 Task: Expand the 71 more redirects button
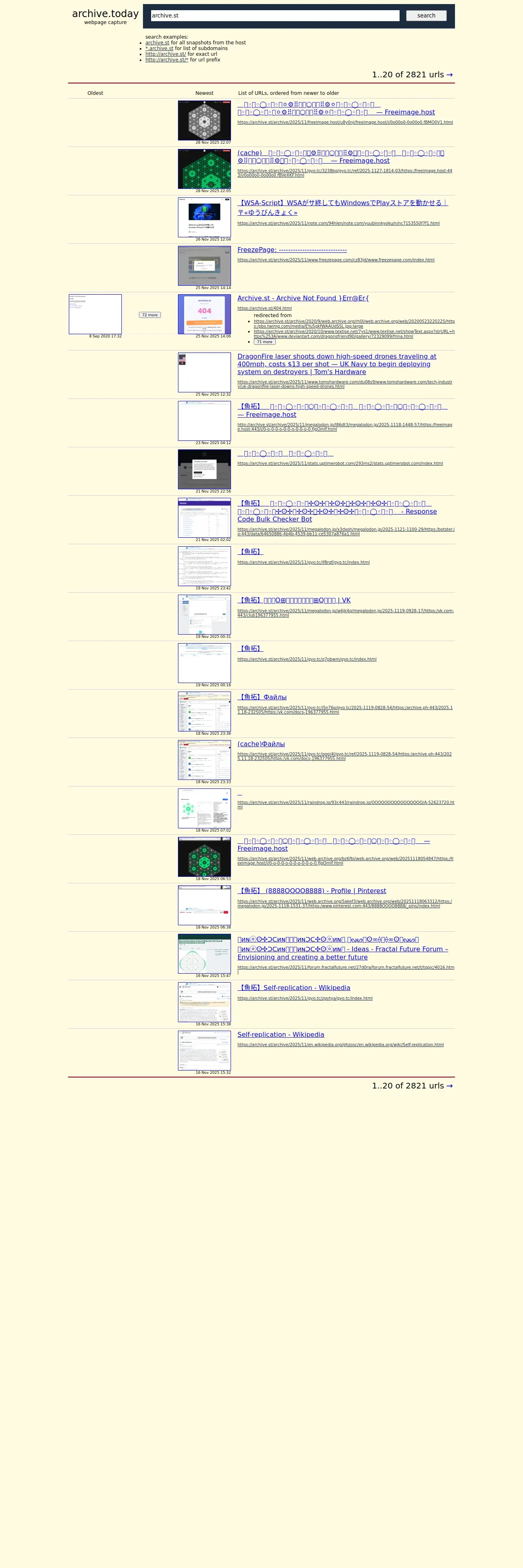click(x=264, y=342)
